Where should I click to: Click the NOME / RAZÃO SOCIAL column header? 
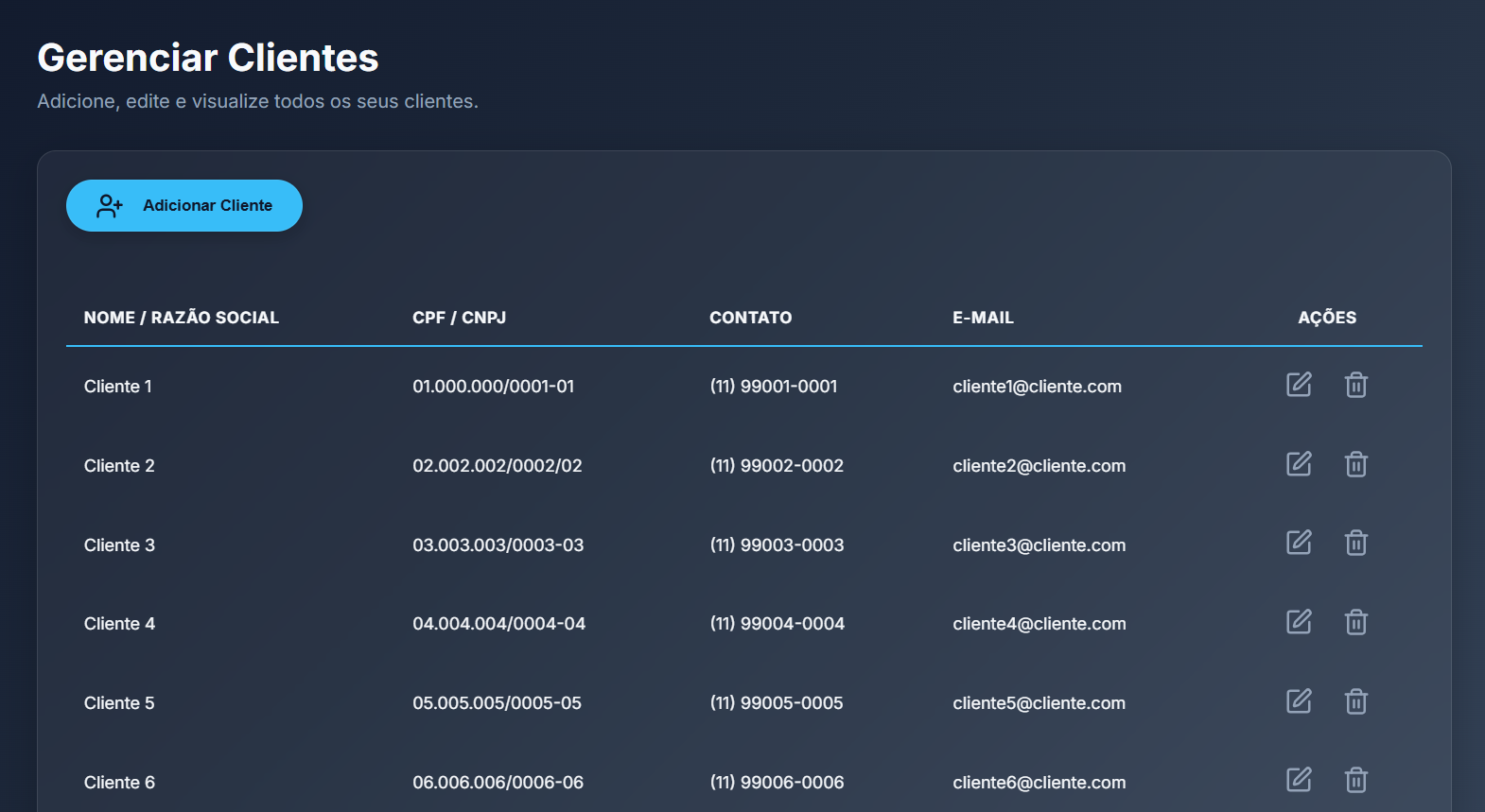tap(182, 318)
